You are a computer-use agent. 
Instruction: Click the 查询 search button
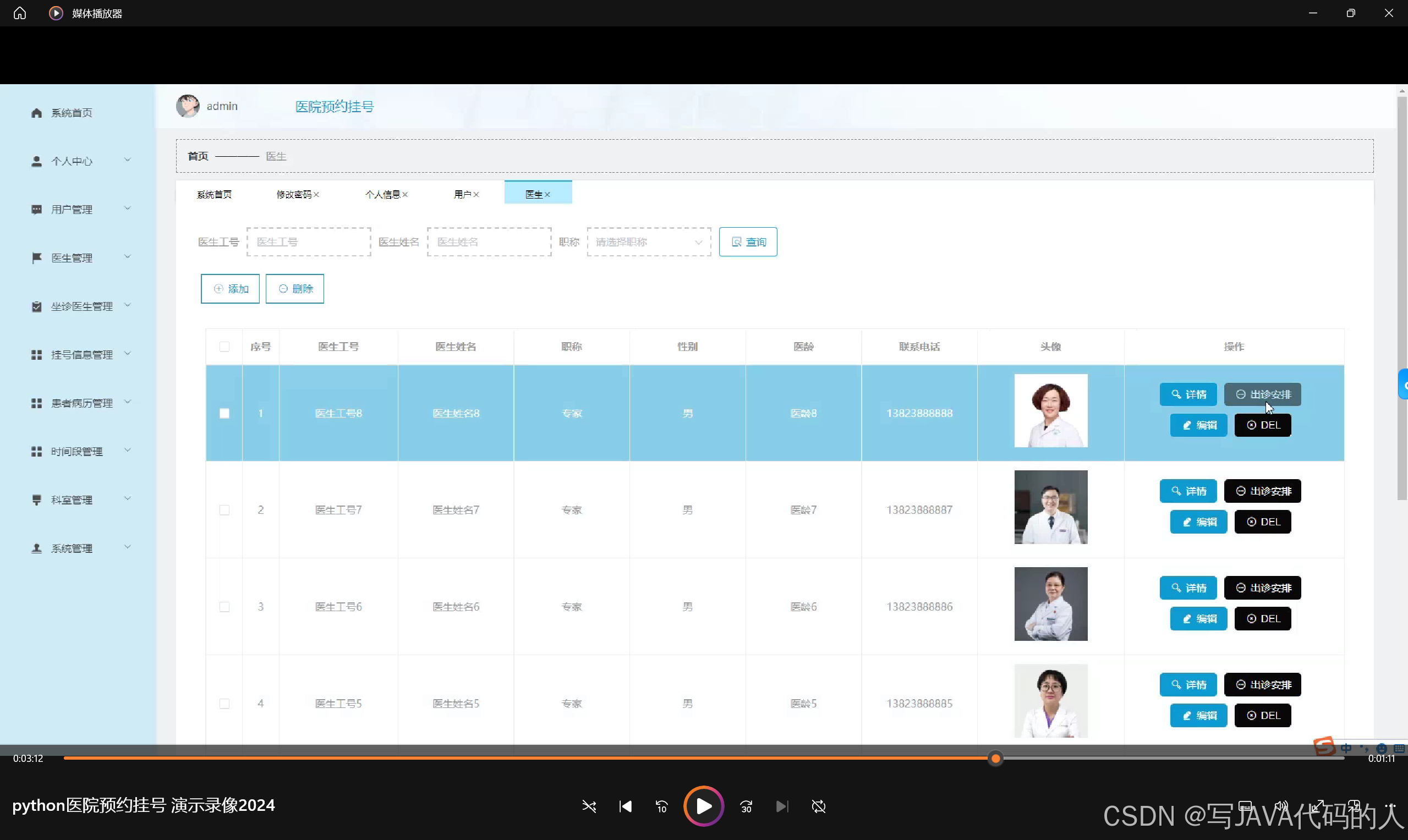[x=748, y=241]
